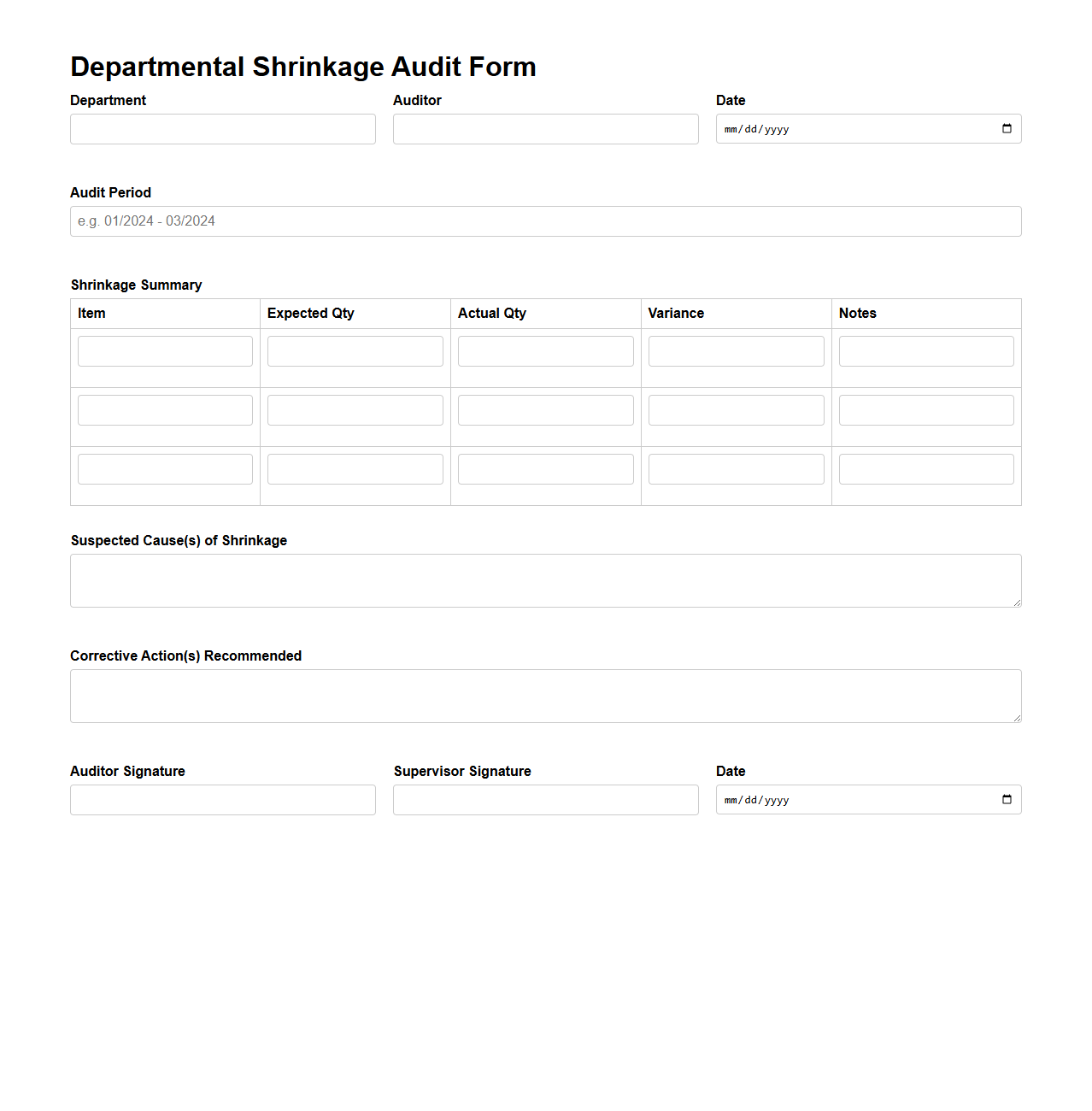Focus the Audit Period field showing example placeholder
Screen dimensions: 1092x1111
point(545,220)
